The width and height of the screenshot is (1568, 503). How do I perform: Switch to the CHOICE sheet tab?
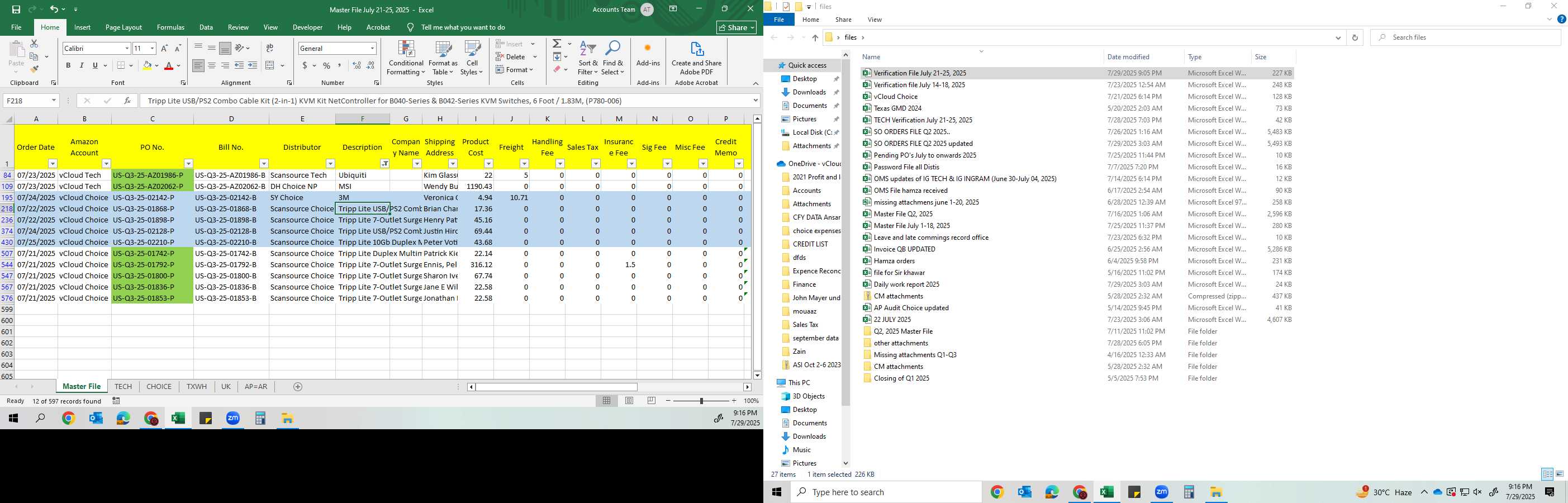pos(159,387)
